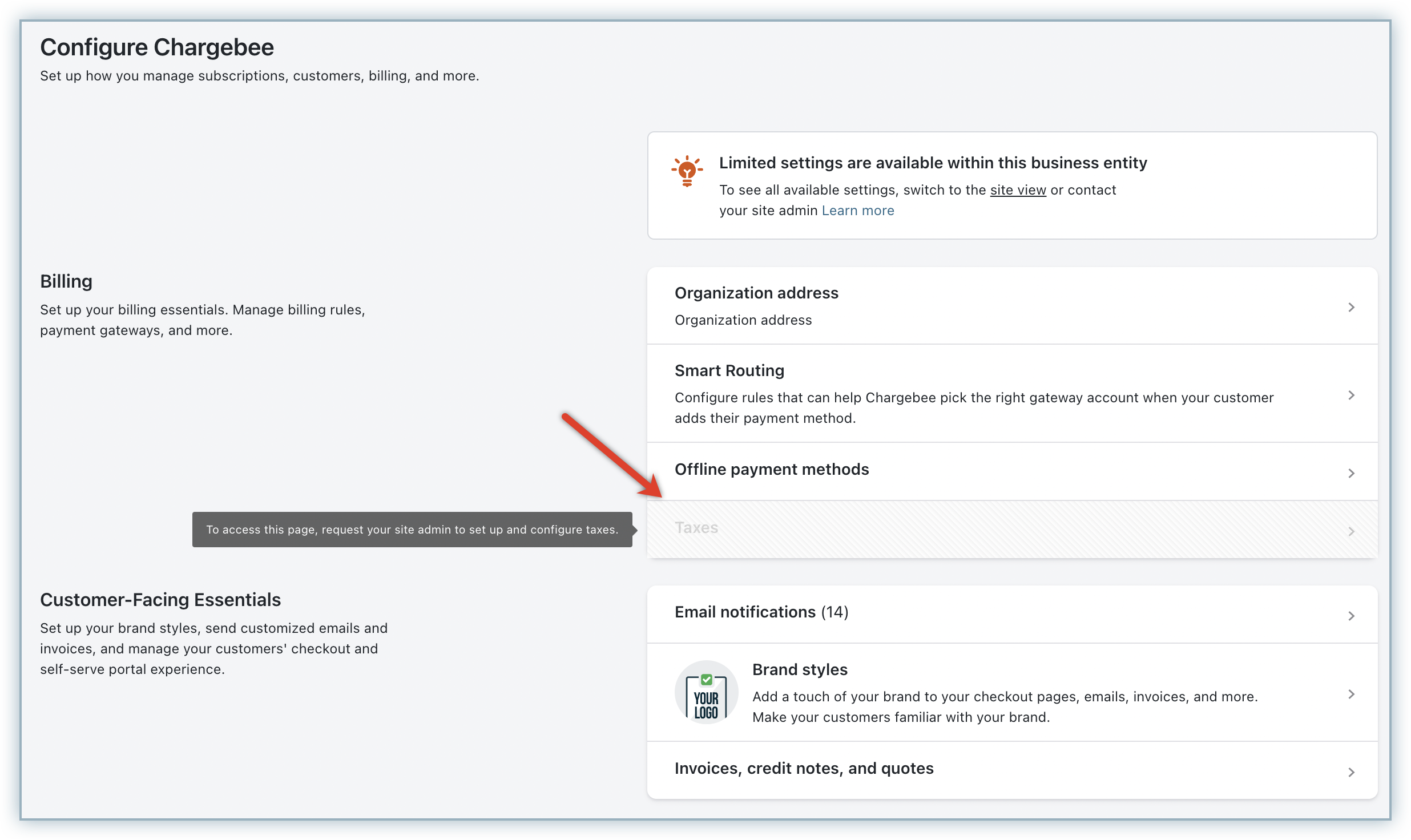Click the disabled Taxes row chevron
The height and width of the screenshot is (840, 1411).
pos(1350,531)
